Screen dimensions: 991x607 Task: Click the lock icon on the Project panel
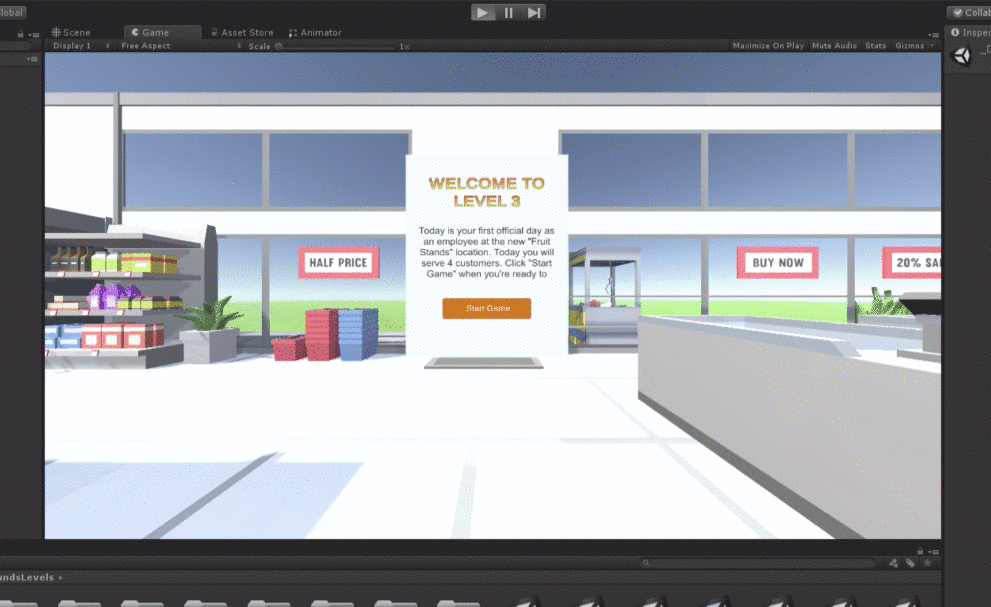click(919, 550)
